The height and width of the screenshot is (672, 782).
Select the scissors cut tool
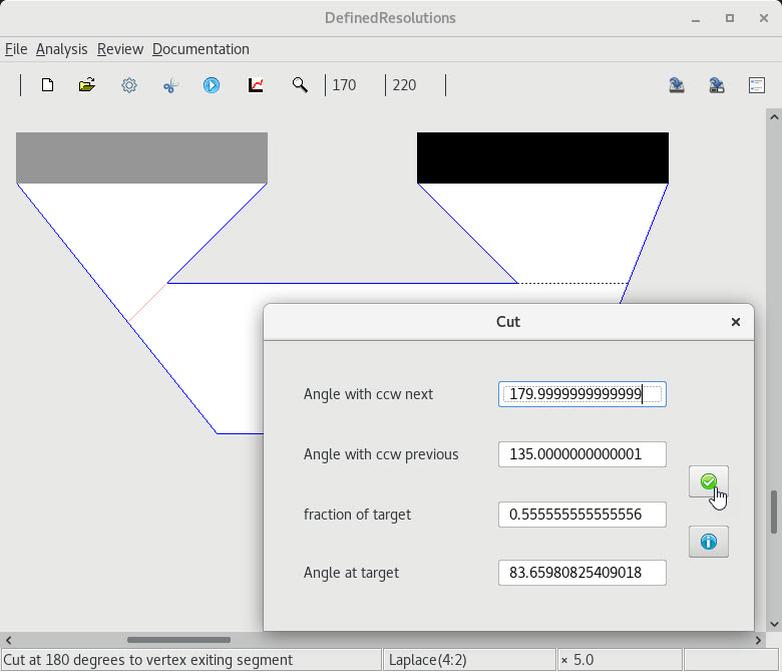pos(170,85)
